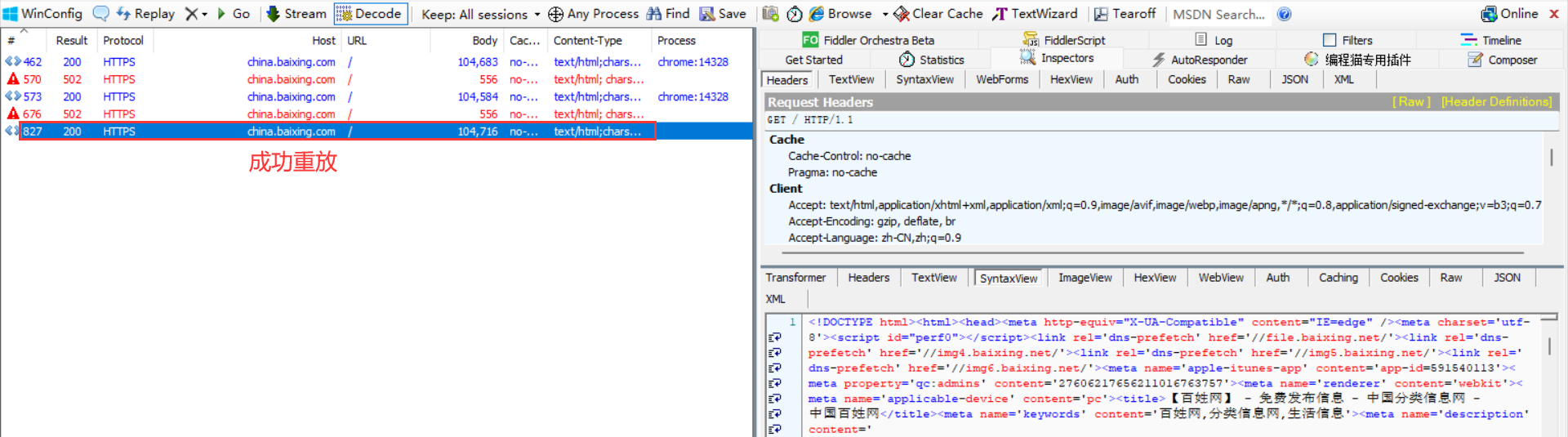This screenshot has width=1568, height=437.
Task: Click the Clear Cache button
Action: pos(938,14)
